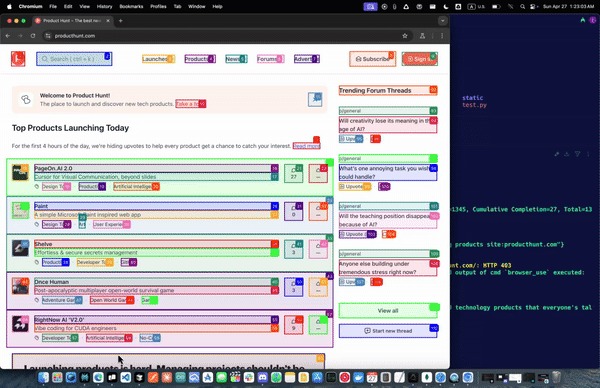Open Slack from the dock
600x388 pixels.
click(x=249, y=378)
